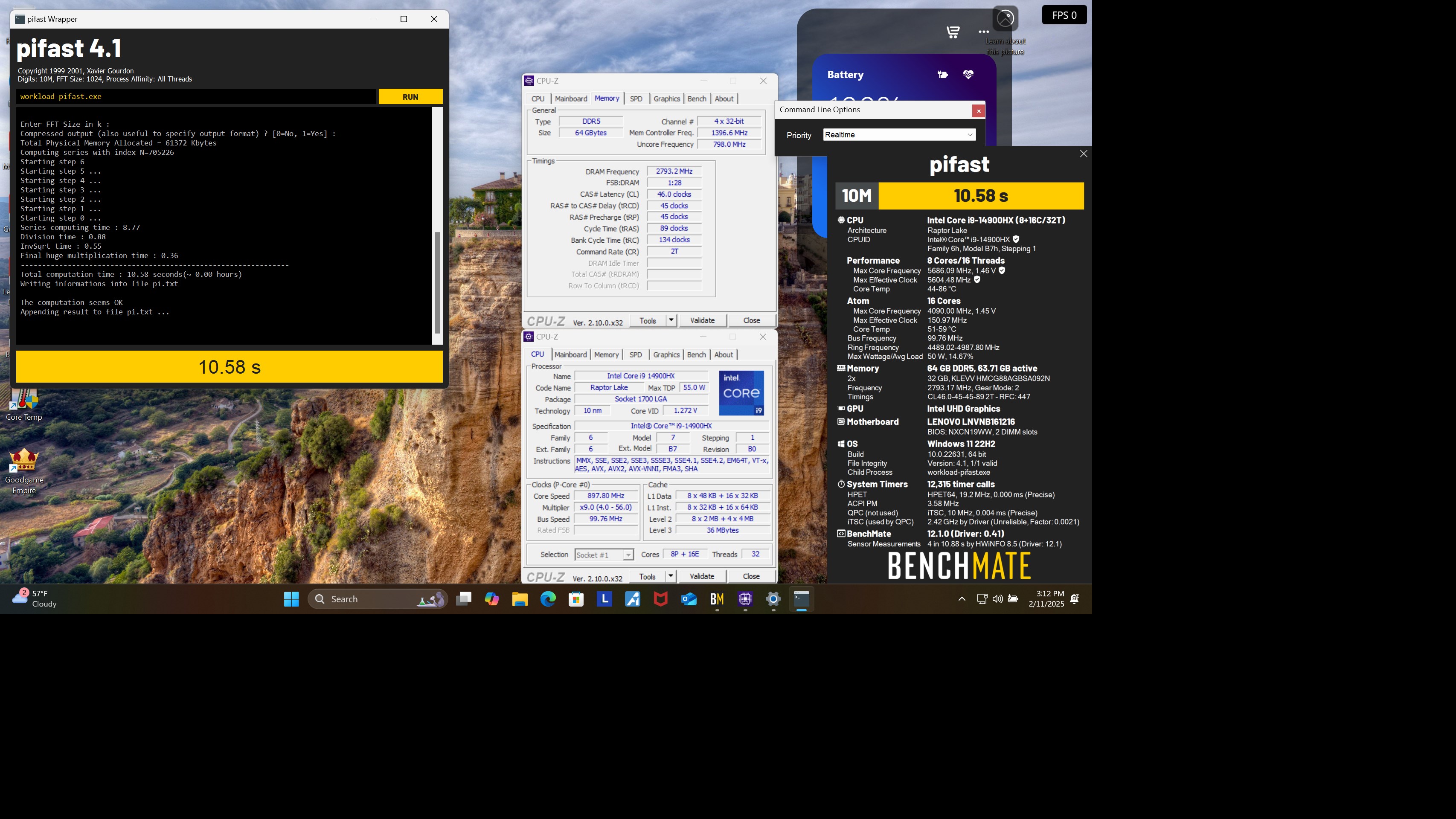The width and height of the screenshot is (1456, 819).
Task: Open the Mainboard tab in the CPU-Z window showing Timings
Action: [571, 99]
